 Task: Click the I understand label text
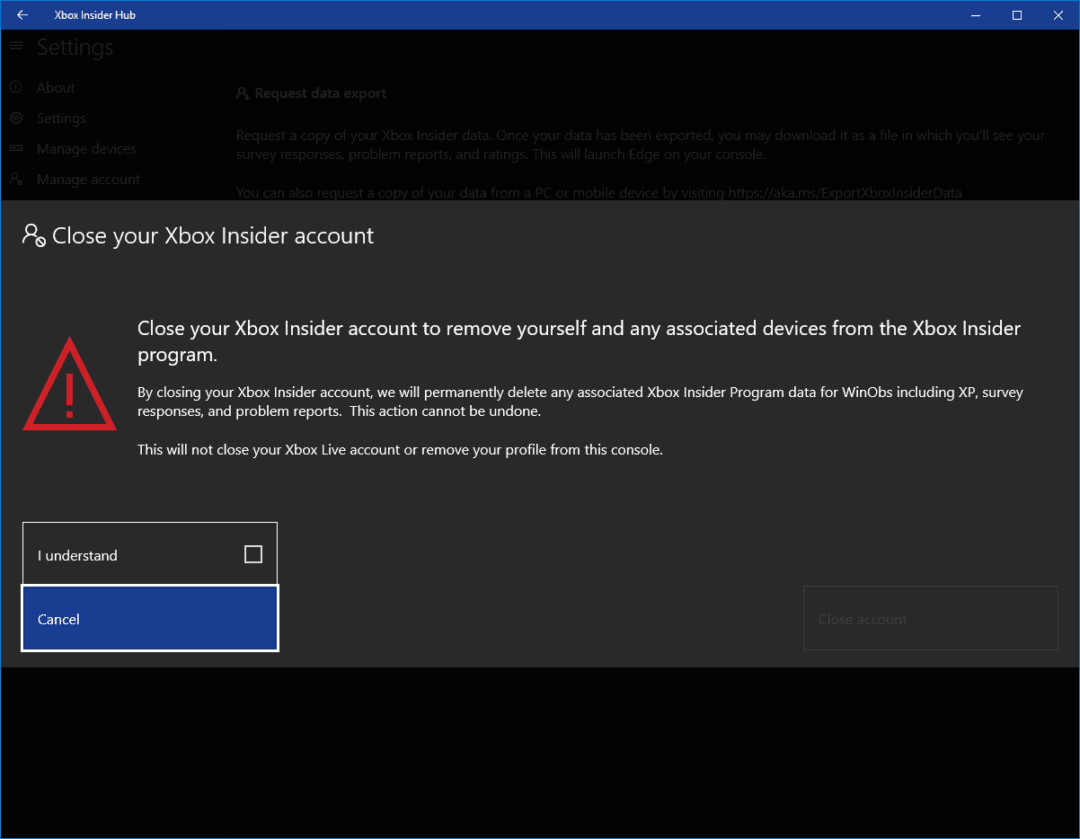77,555
